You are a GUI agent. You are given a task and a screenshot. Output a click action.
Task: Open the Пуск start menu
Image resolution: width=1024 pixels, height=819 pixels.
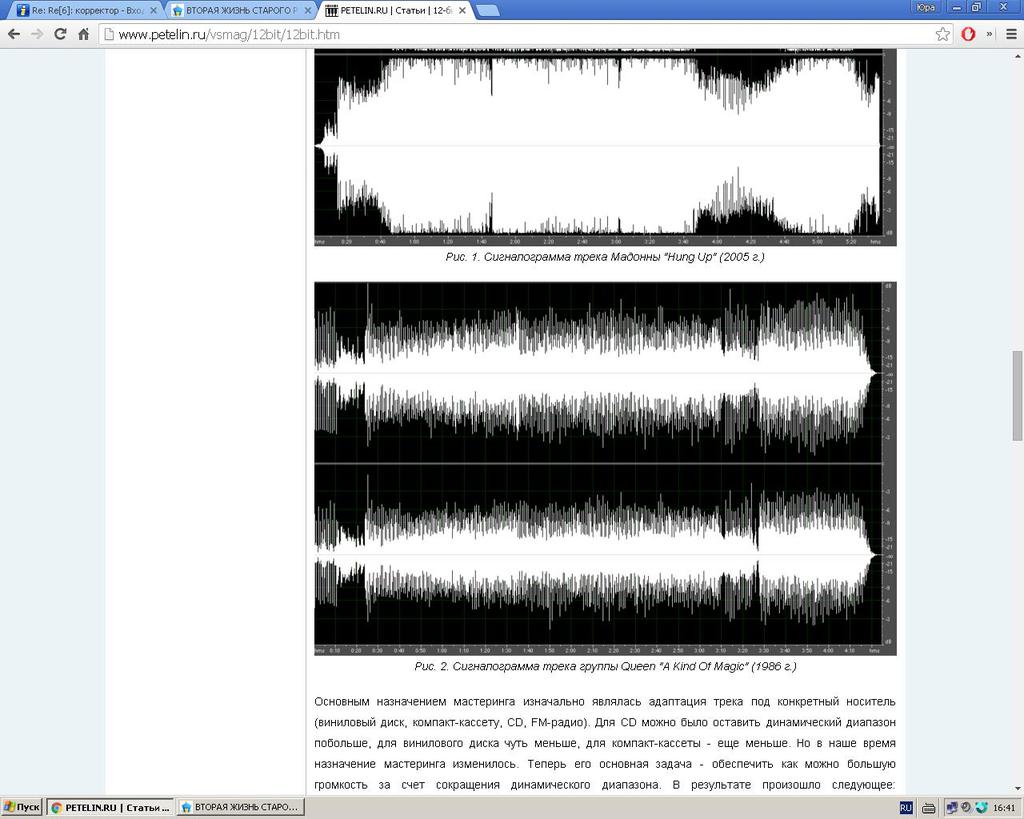pyautogui.click(x=22, y=808)
